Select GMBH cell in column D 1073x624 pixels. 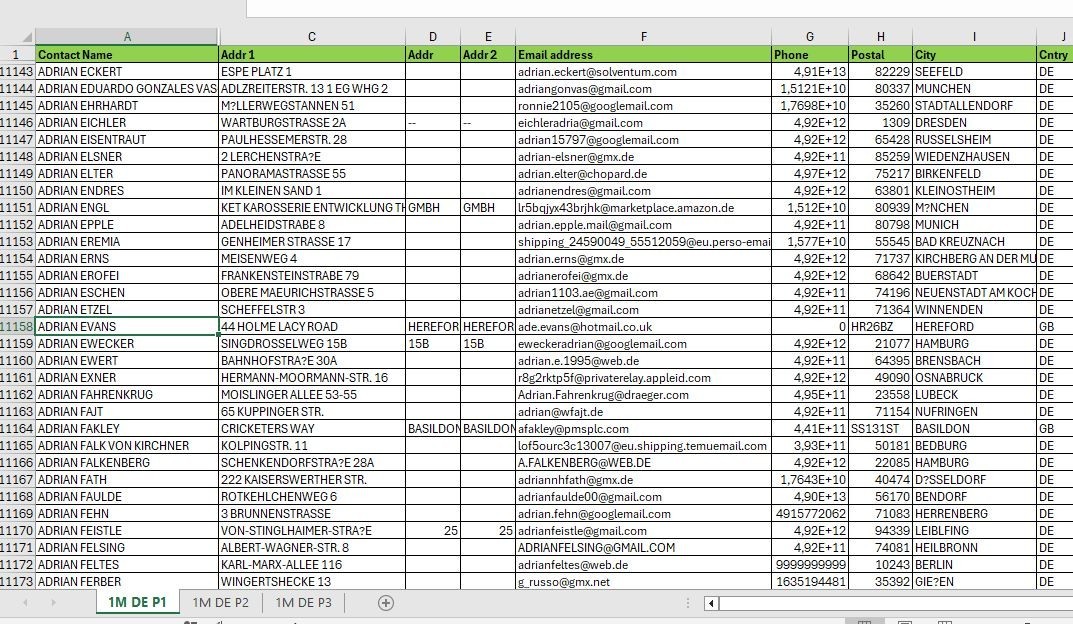click(x=433, y=207)
